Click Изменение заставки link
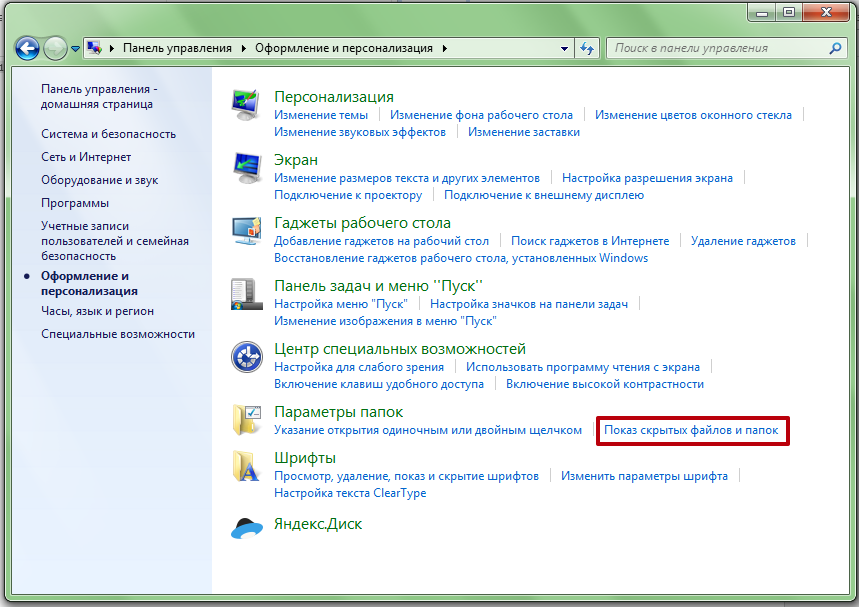 click(524, 132)
